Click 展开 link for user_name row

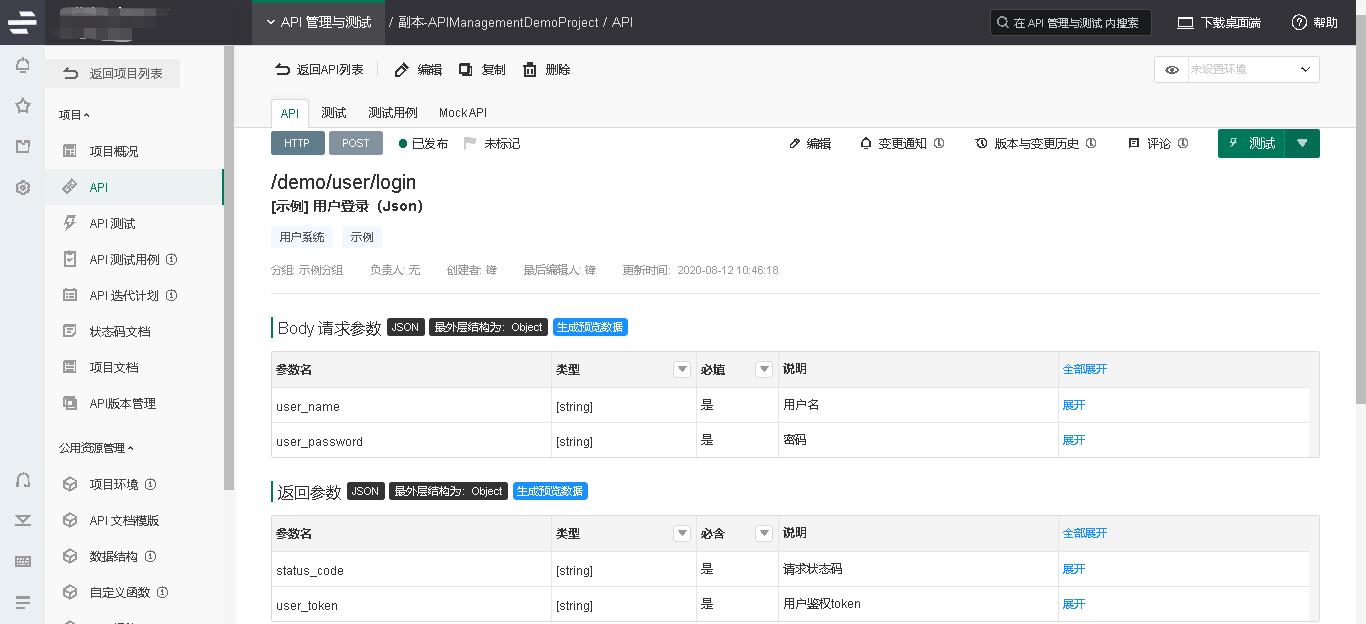click(x=1073, y=405)
